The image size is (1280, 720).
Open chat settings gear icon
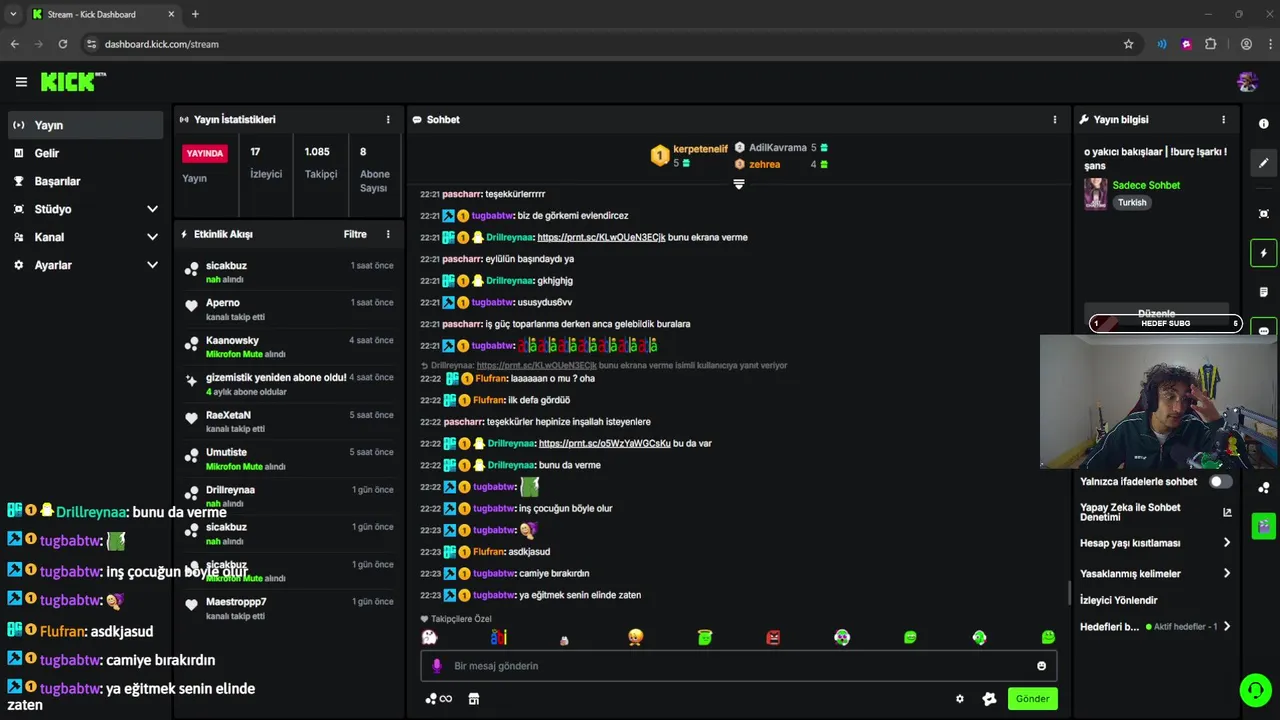[960, 699]
